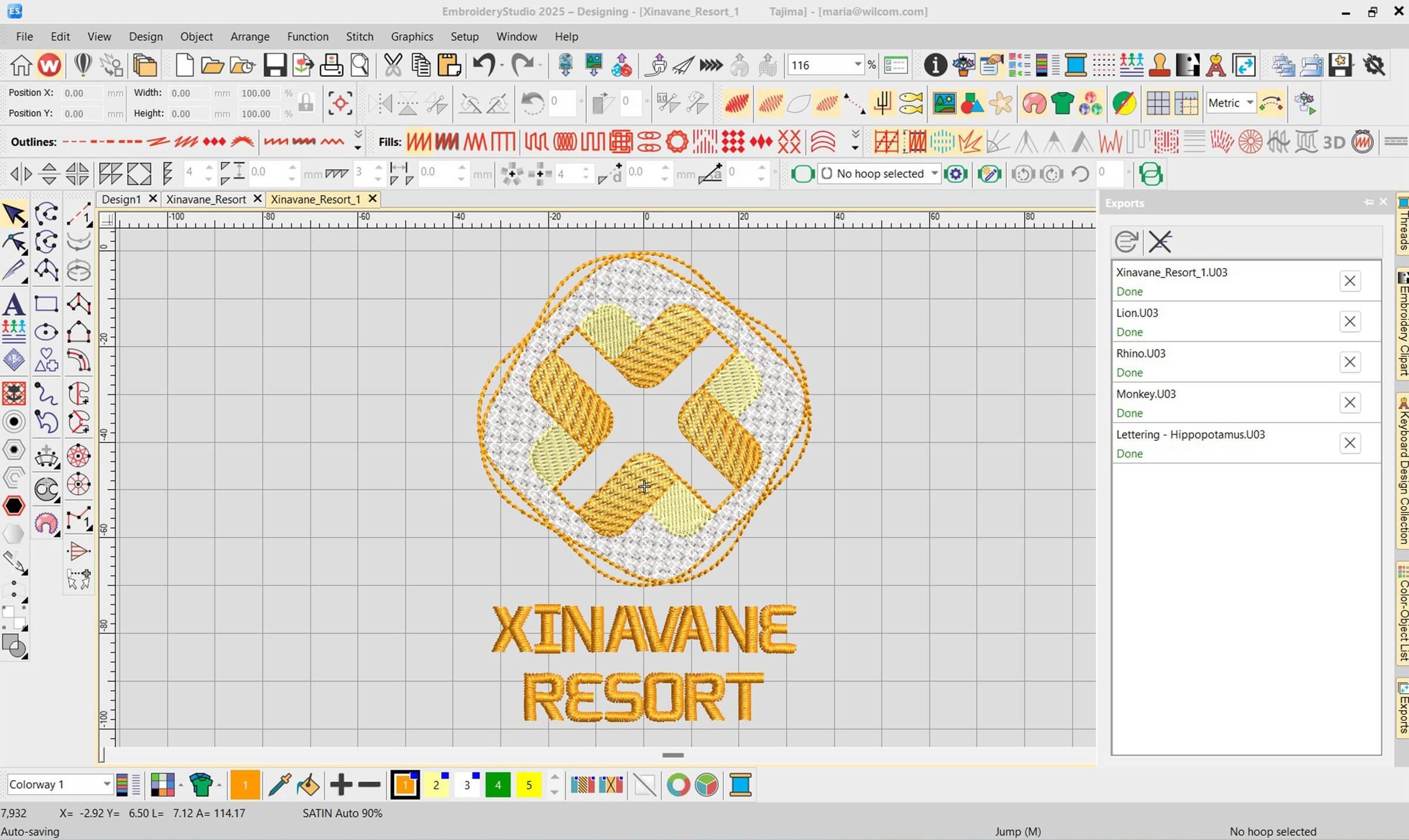Select the Rectangle shape tool

46,304
